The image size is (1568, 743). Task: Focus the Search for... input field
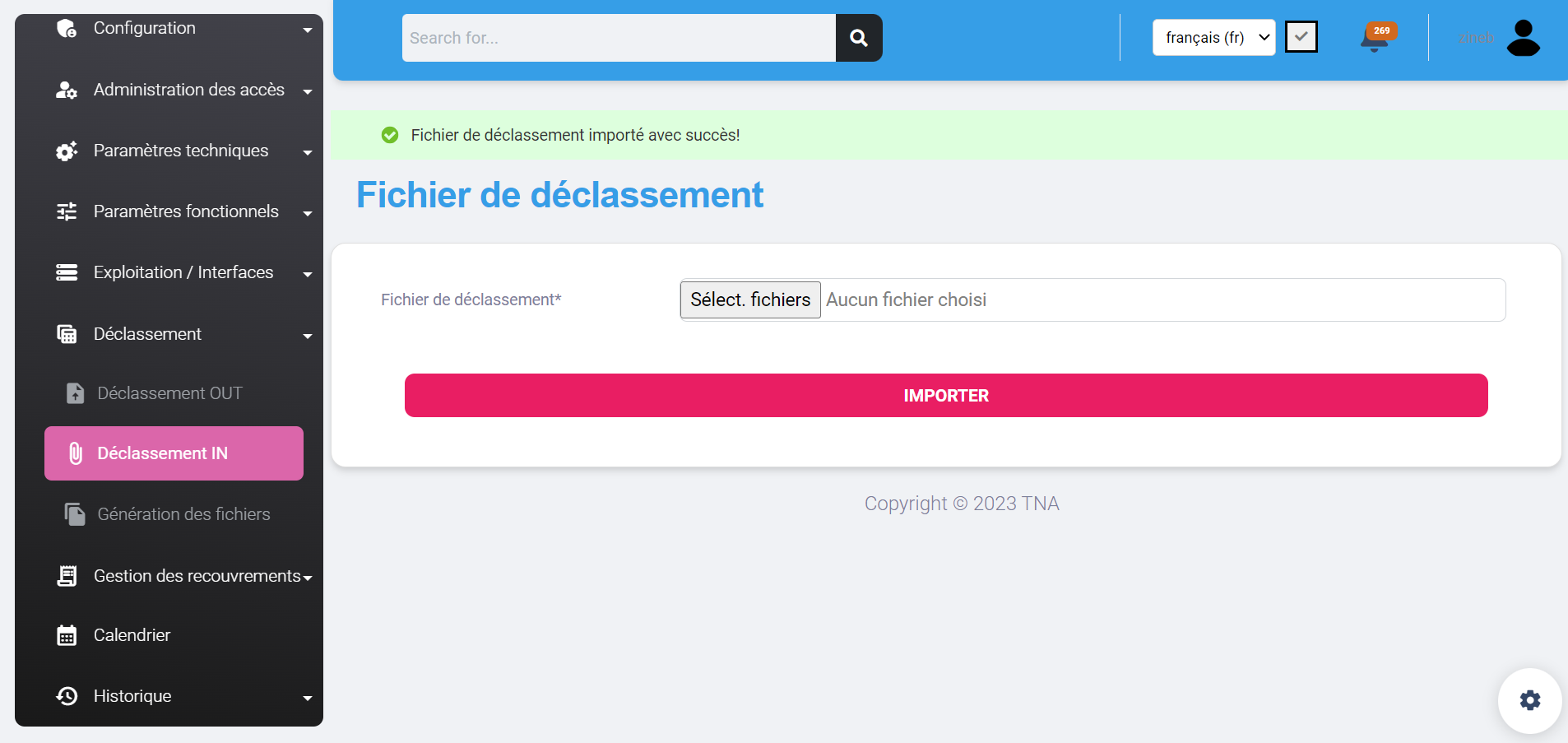coord(619,38)
